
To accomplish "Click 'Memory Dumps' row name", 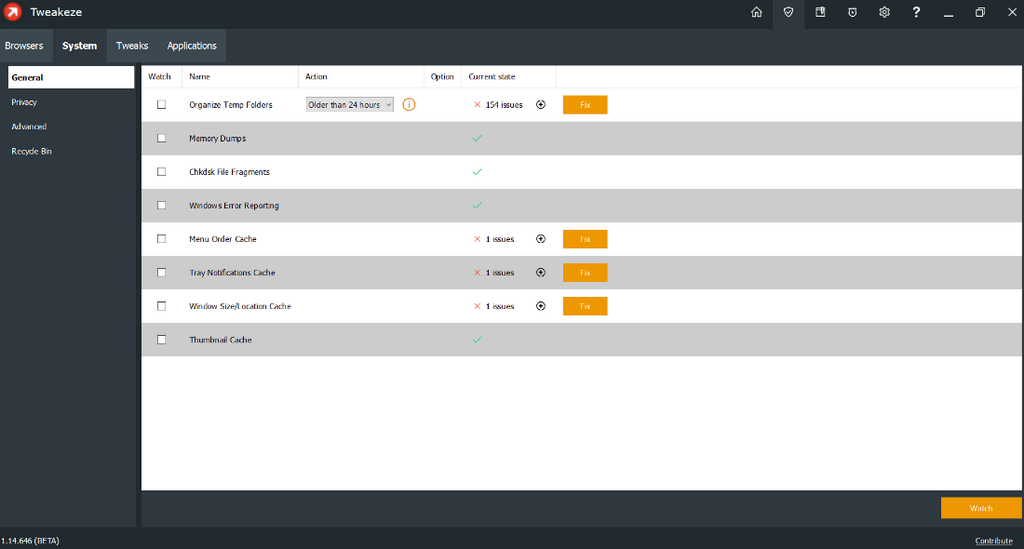I will [x=217, y=138].
